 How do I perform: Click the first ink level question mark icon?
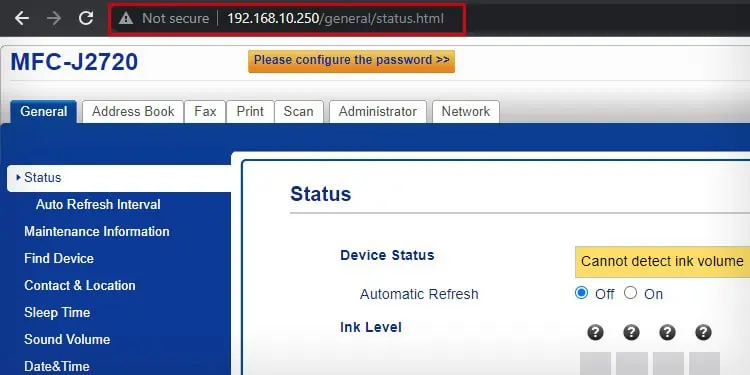pos(595,332)
